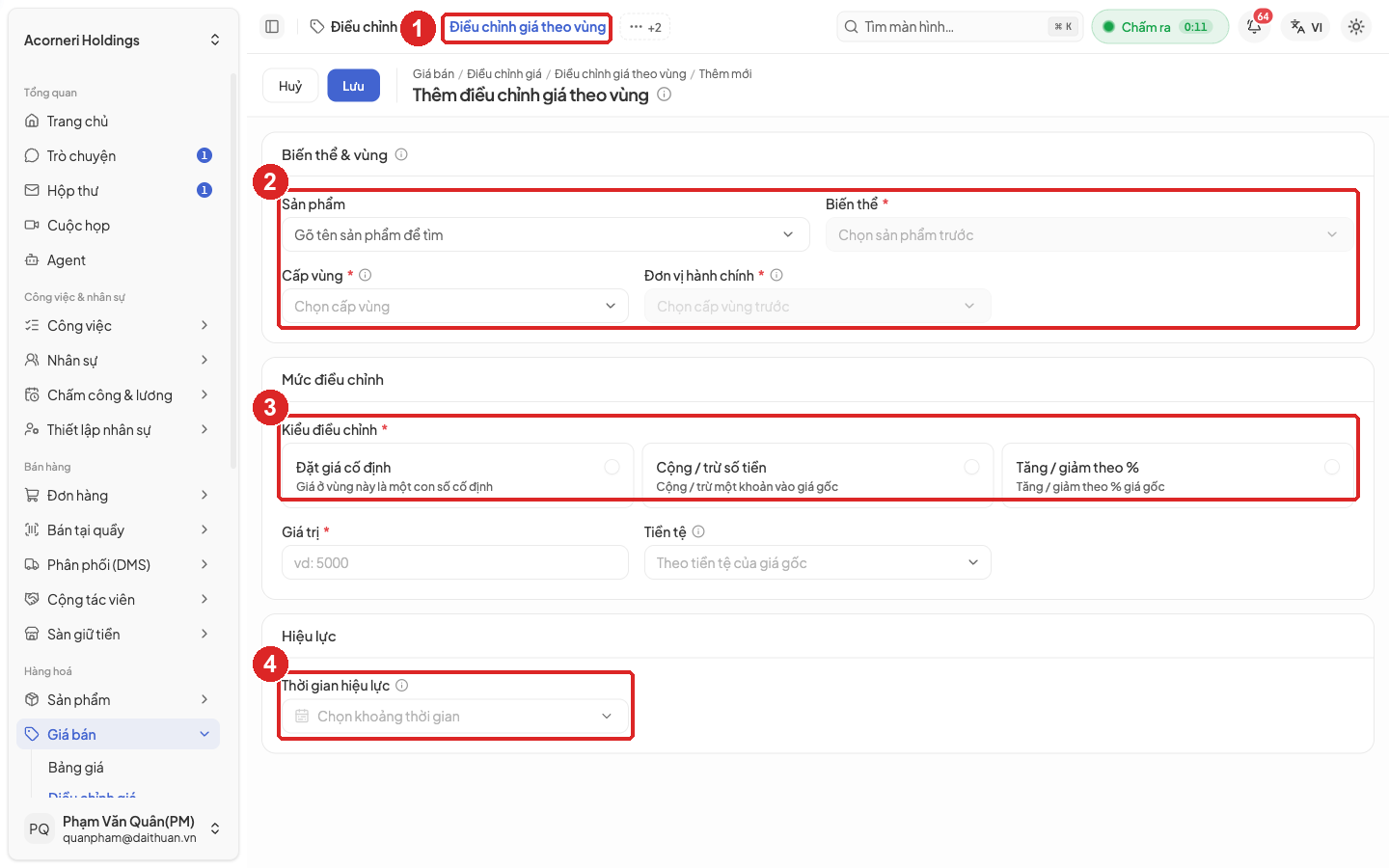Click the Giá trị input field
Image resolution: width=1389 pixels, height=868 pixels.
[x=455, y=562]
